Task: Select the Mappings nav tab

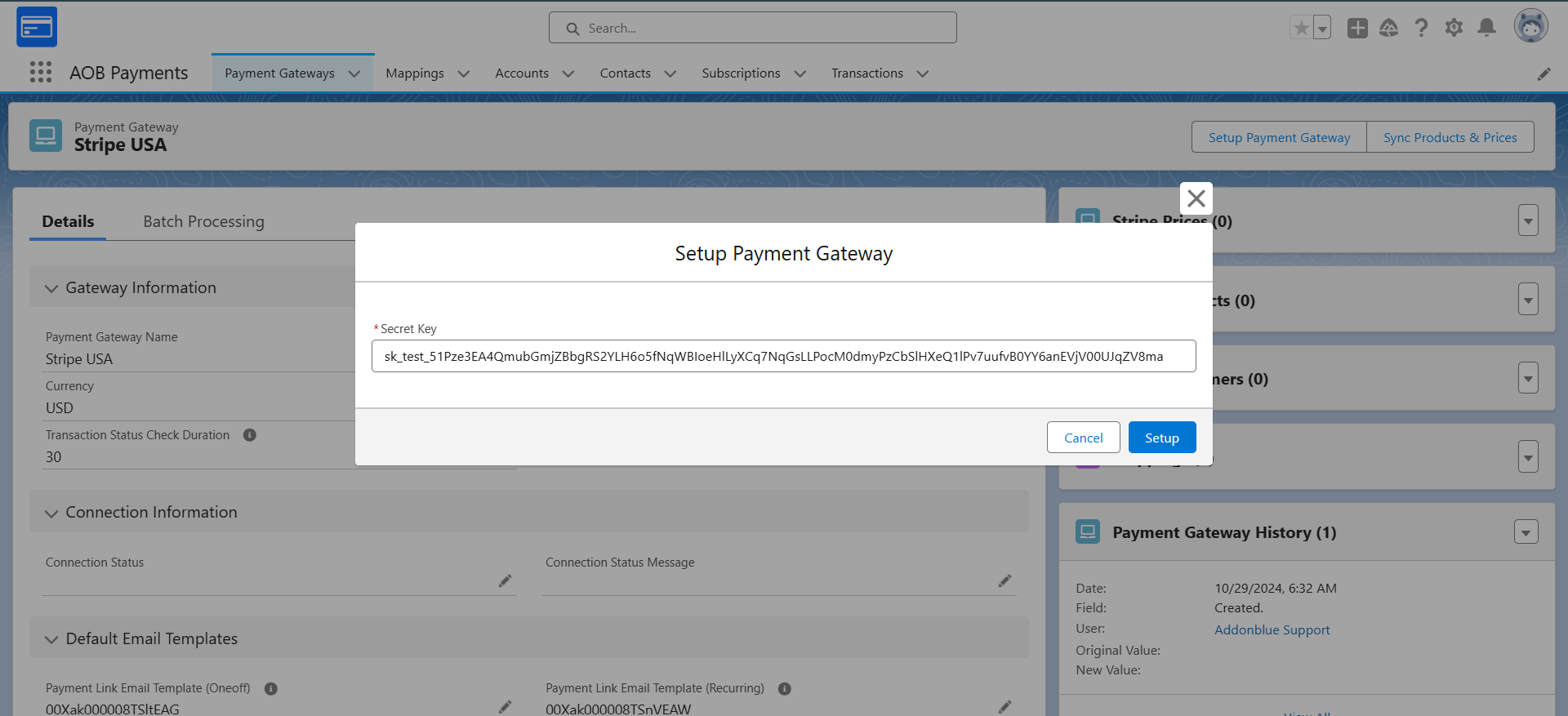Action: 415,73
